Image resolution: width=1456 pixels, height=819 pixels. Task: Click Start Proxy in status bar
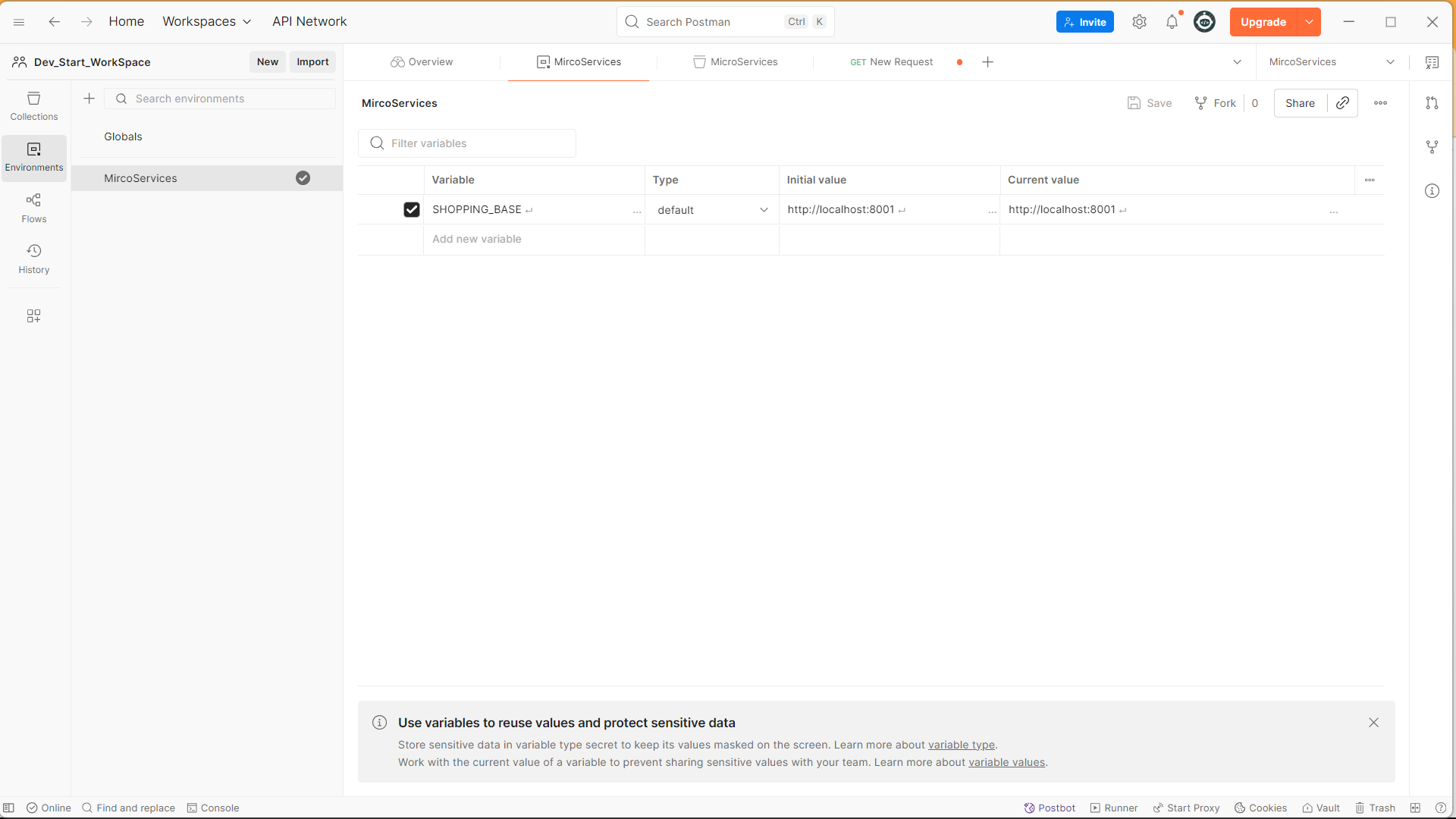[1186, 808]
